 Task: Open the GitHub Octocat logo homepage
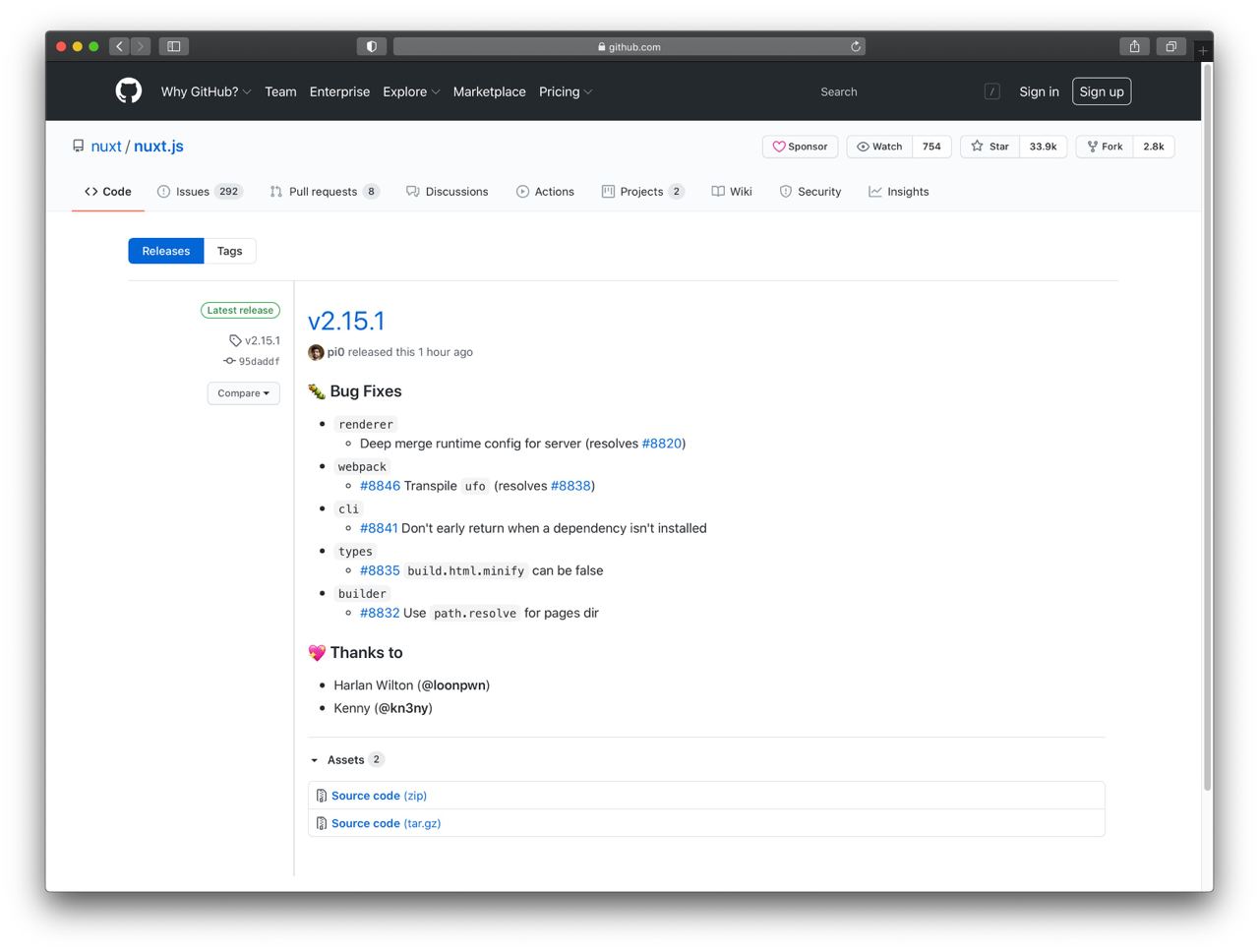pyautogui.click(x=129, y=90)
